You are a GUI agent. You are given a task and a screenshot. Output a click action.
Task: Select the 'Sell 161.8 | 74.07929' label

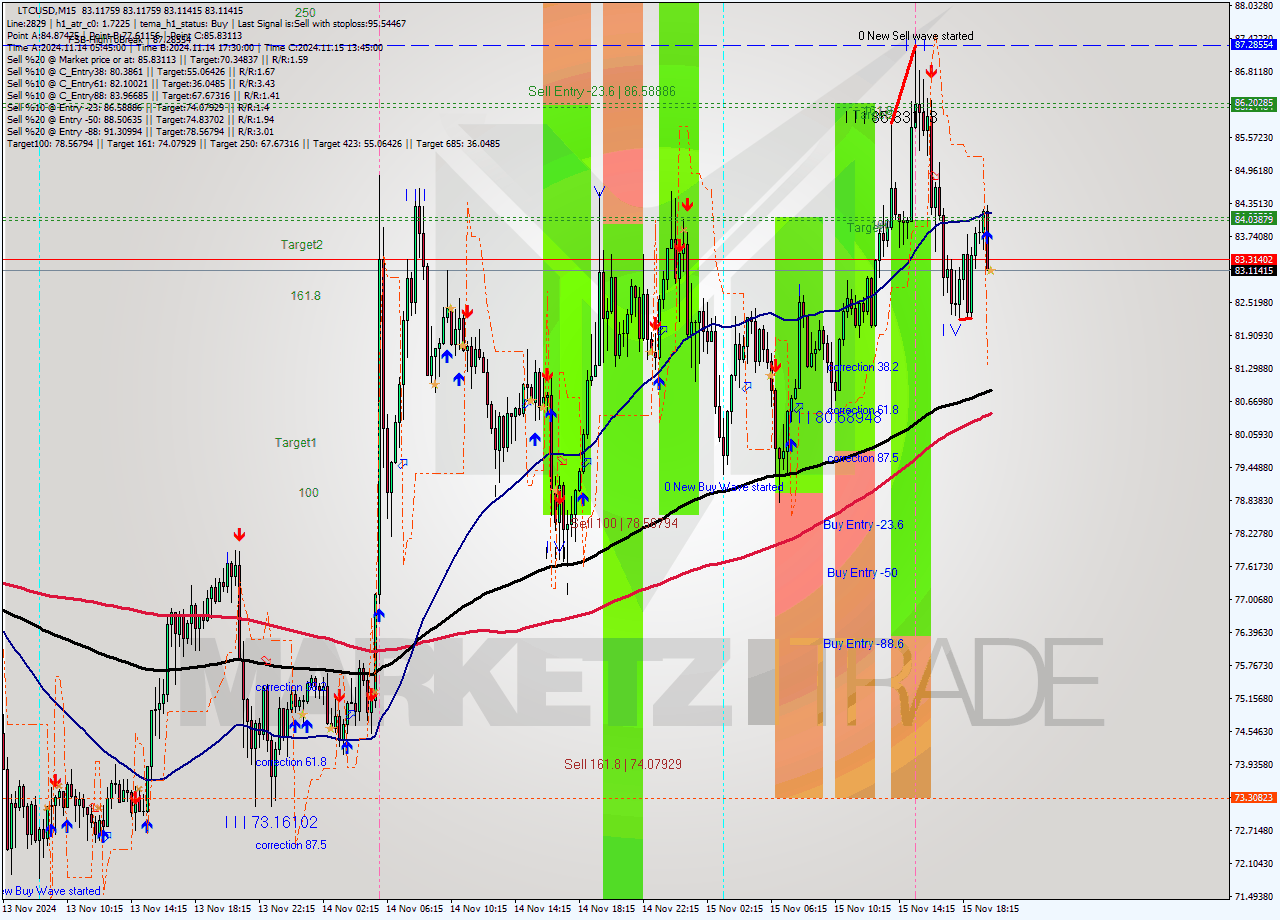point(623,764)
